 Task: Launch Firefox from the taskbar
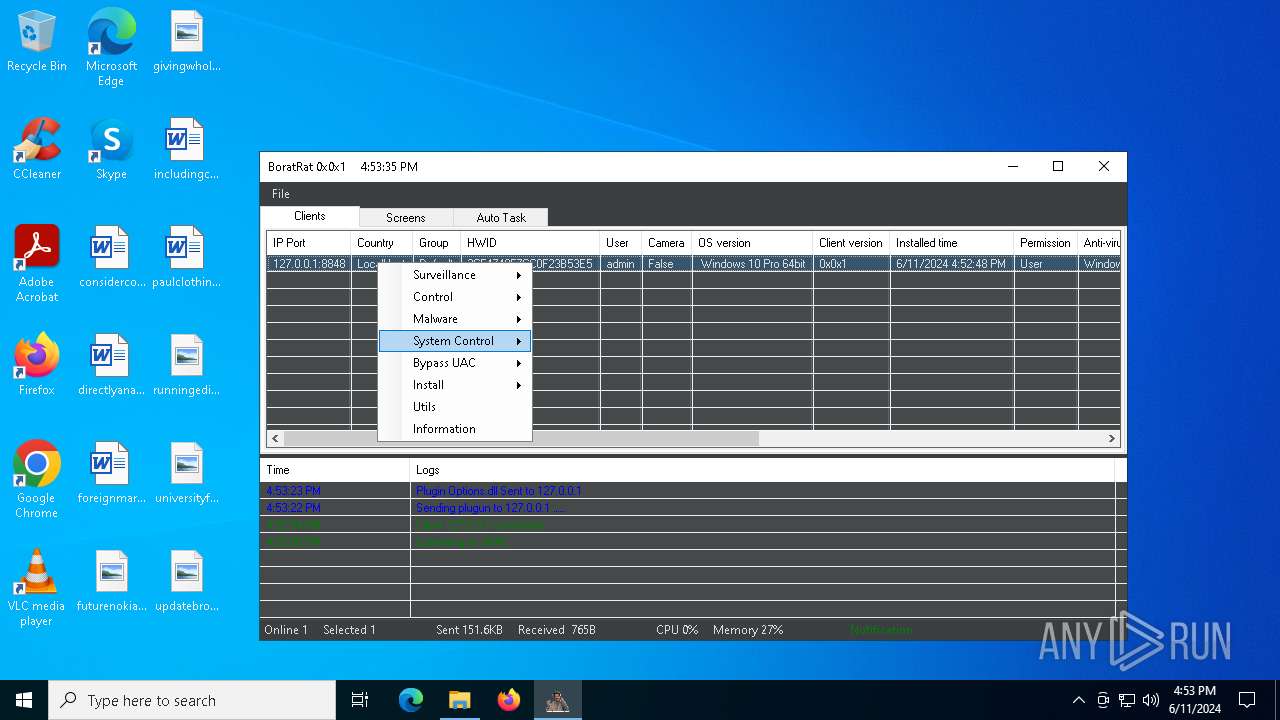(508, 700)
